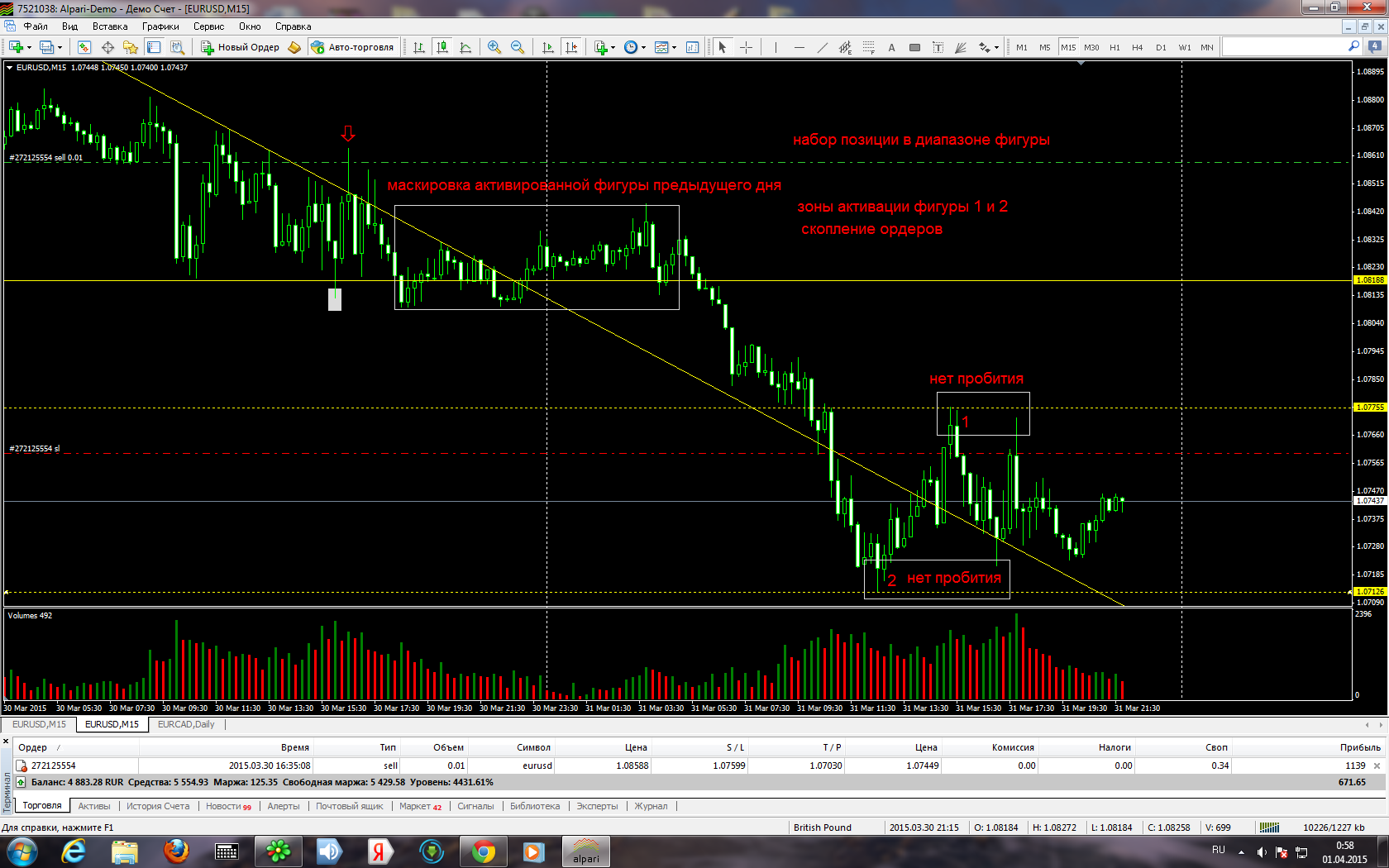Expand the New Chart dropdown arrow

(x=29, y=47)
